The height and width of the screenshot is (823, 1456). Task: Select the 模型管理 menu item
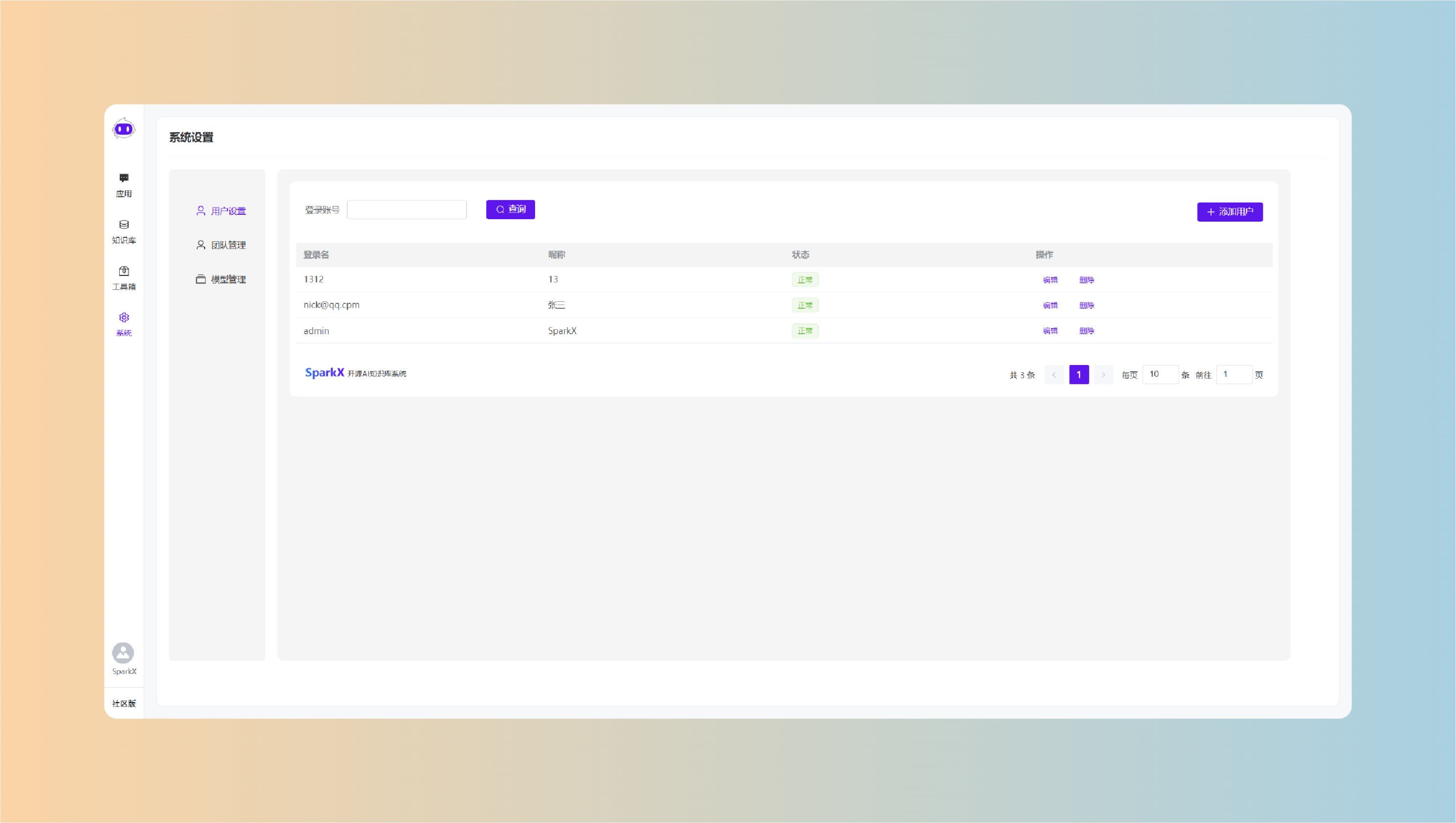click(228, 279)
